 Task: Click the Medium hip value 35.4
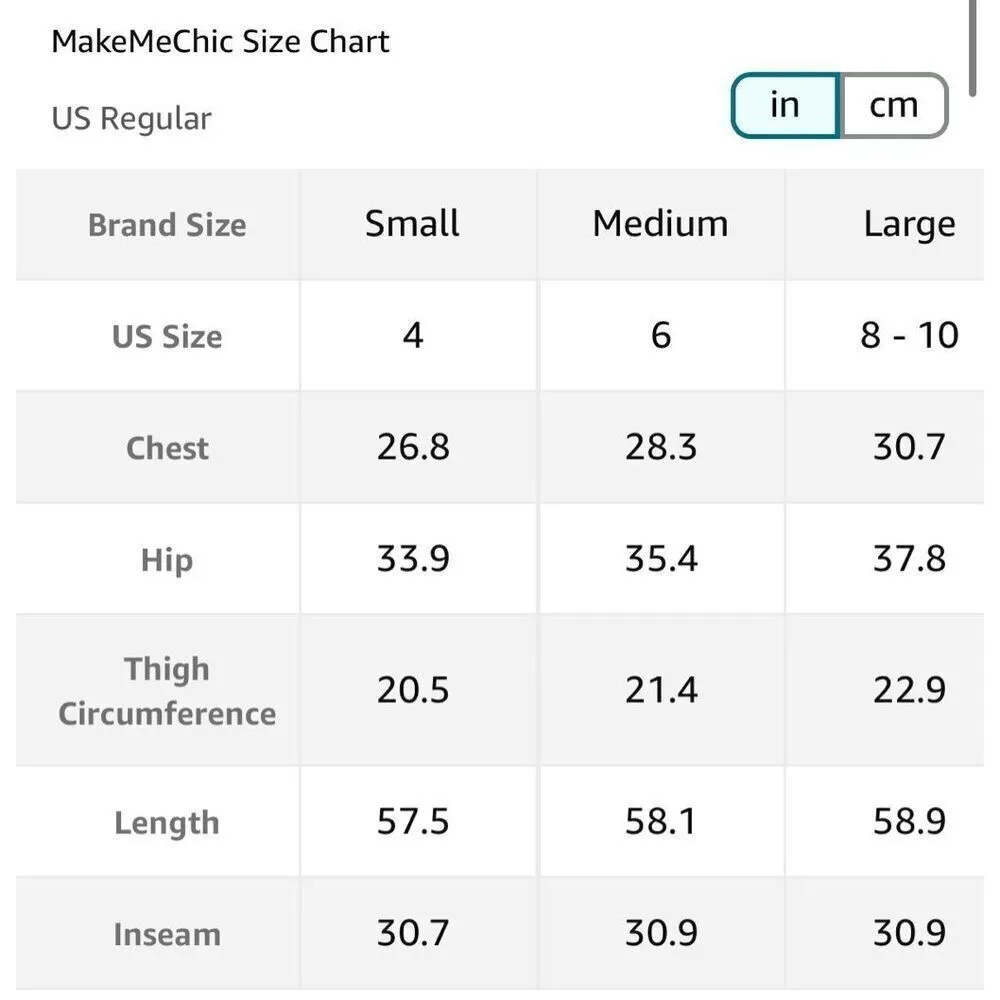coord(660,559)
